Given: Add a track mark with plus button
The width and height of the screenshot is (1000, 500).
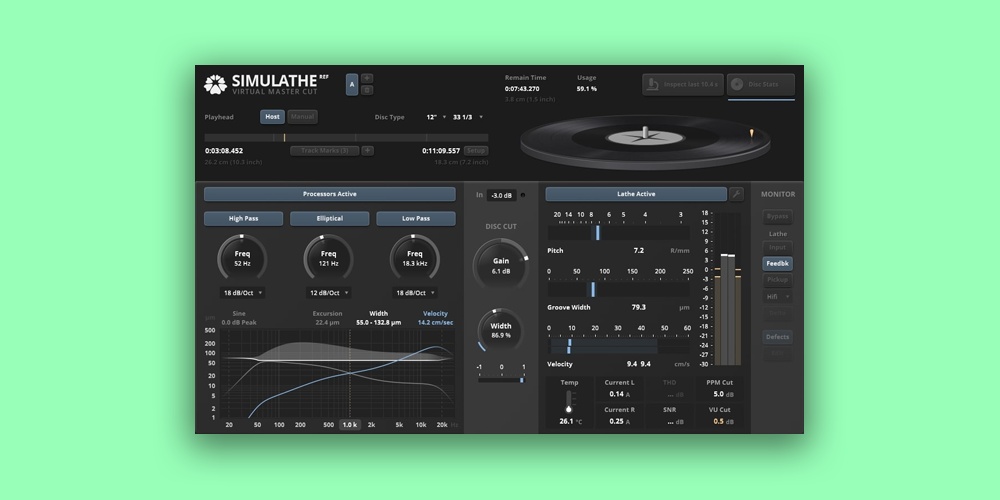Looking at the screenshot, I should [368, 151].
